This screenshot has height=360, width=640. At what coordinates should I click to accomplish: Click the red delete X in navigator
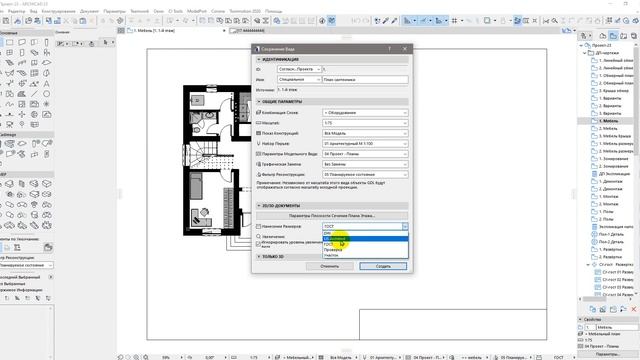click(x=633, y=309)
